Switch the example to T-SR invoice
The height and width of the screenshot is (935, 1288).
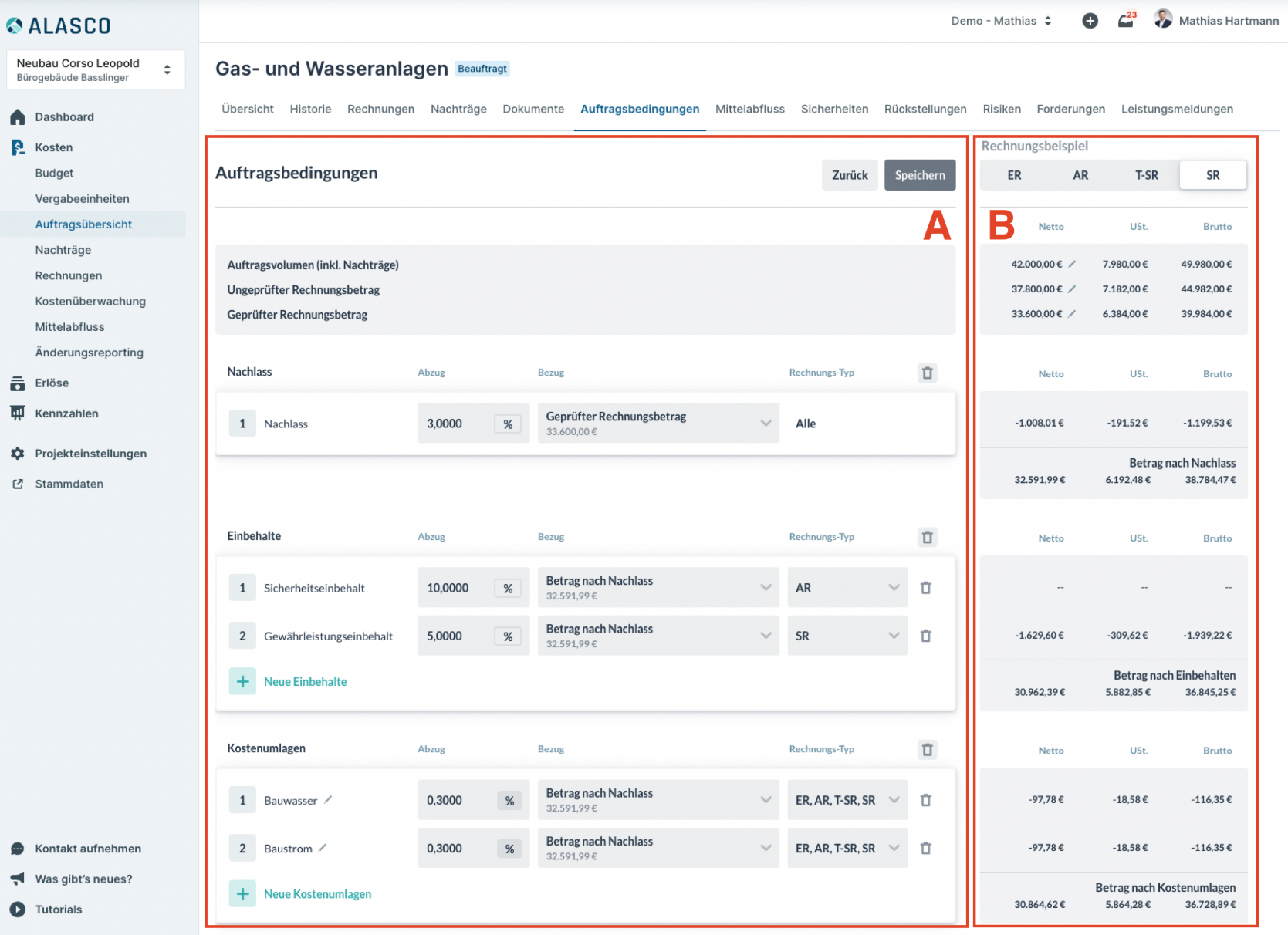1146,175
